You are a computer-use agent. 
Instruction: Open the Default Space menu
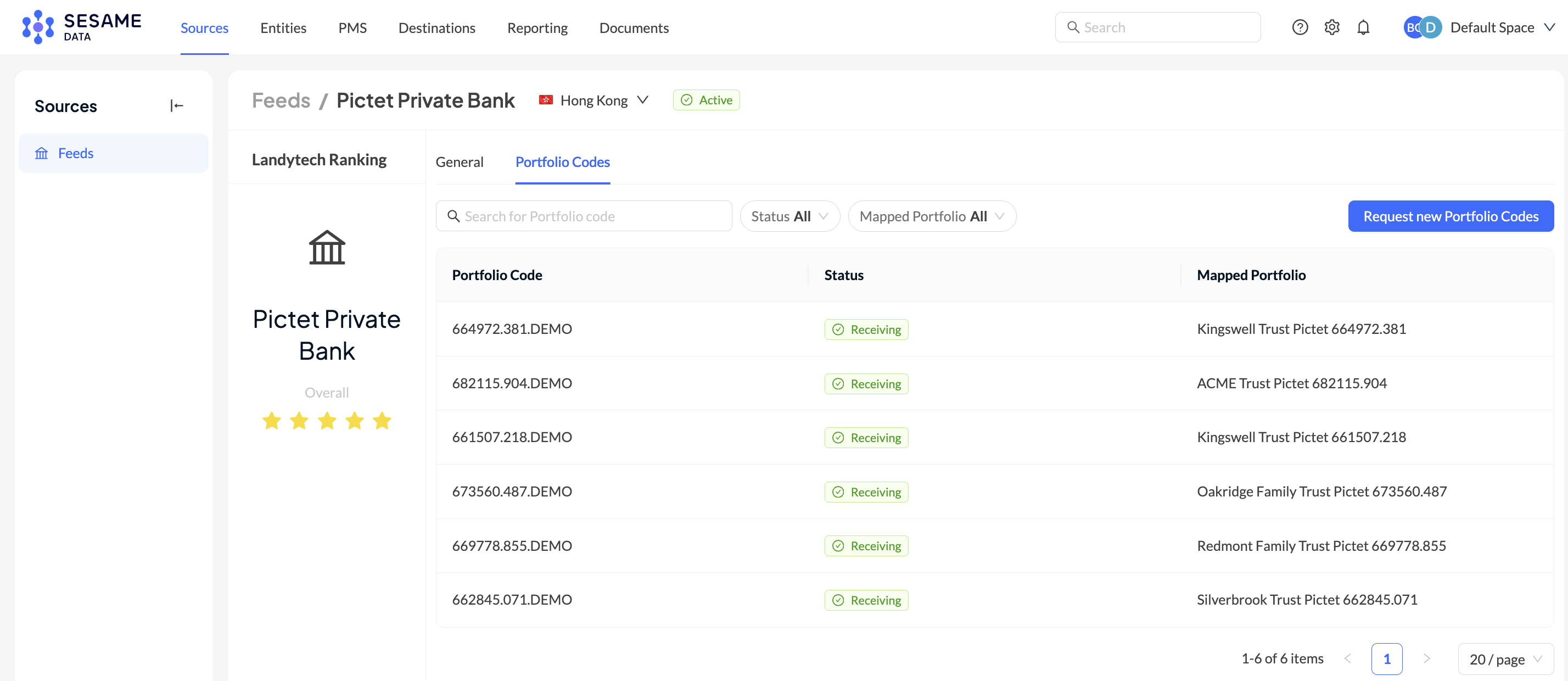1502,27
